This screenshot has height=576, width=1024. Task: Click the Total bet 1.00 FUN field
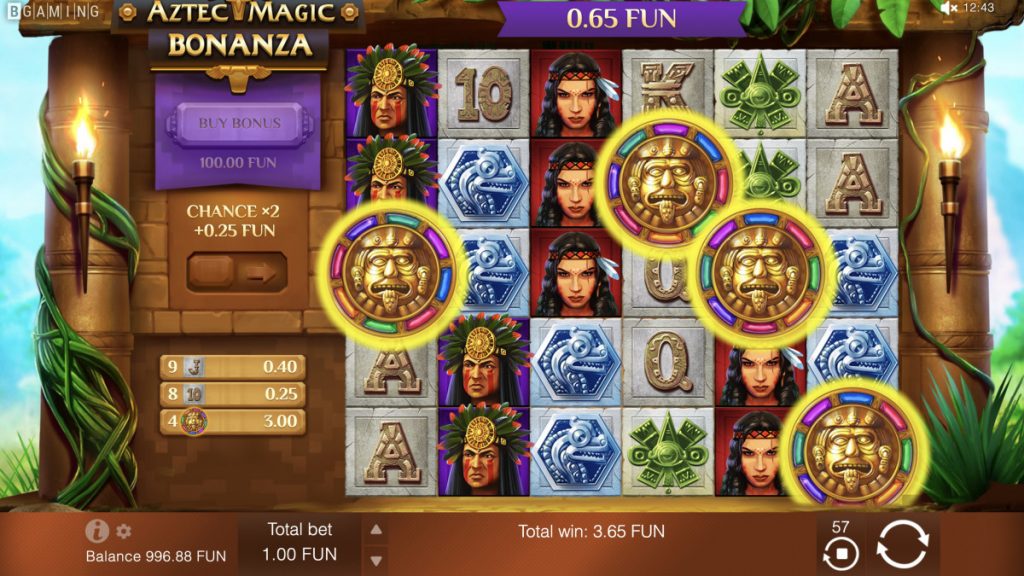[x=300, y=542]
